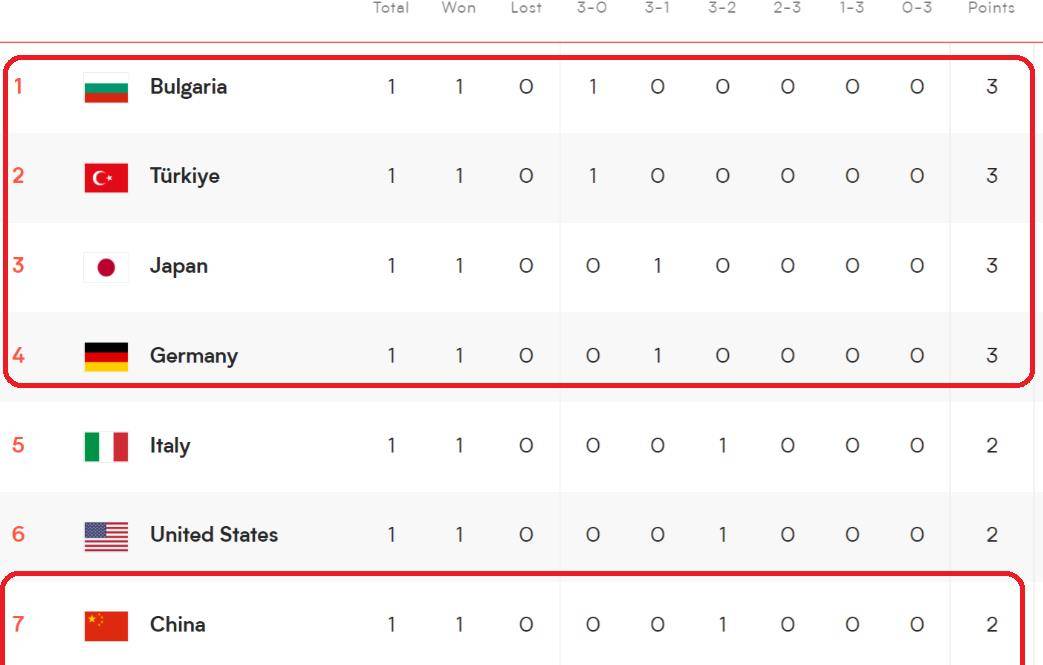Click the China flag icon
This screenshot has width=1043, height=665.
106,626
